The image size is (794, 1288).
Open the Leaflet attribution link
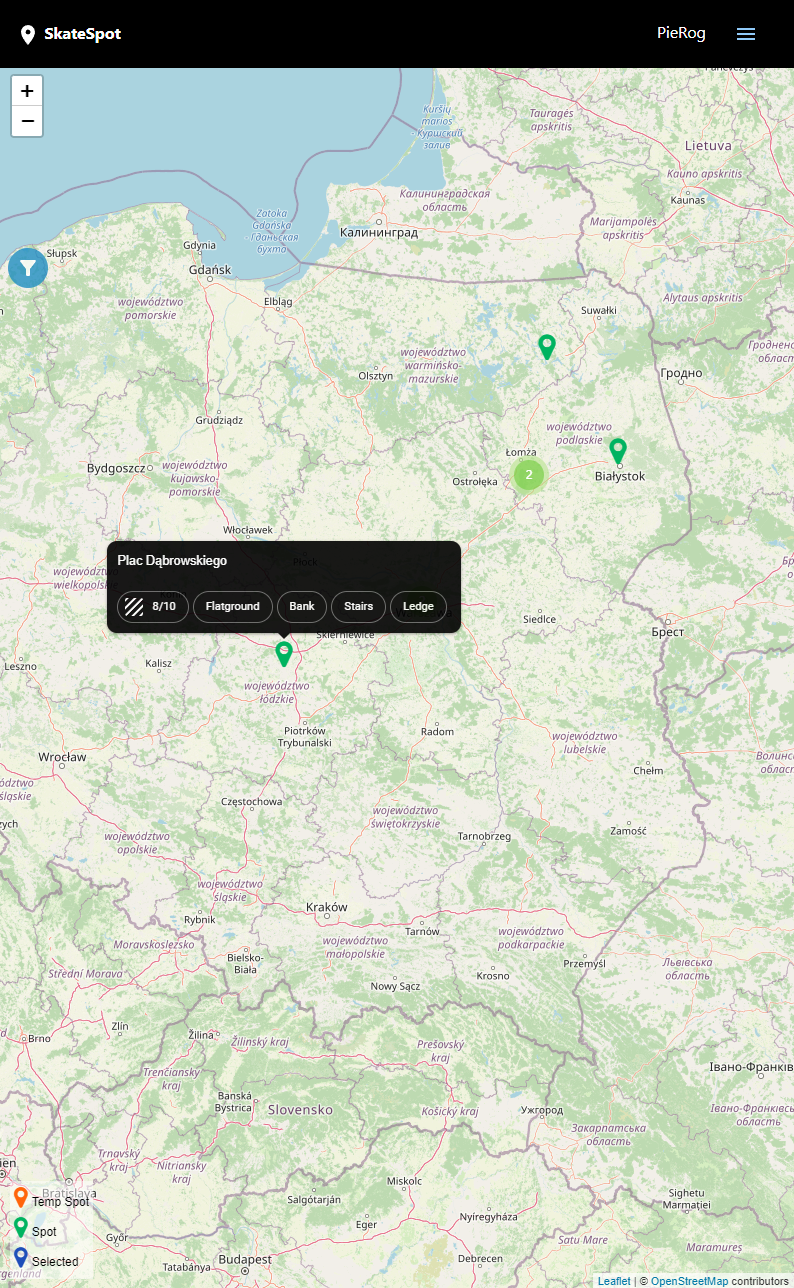[x=614, y=1281]
